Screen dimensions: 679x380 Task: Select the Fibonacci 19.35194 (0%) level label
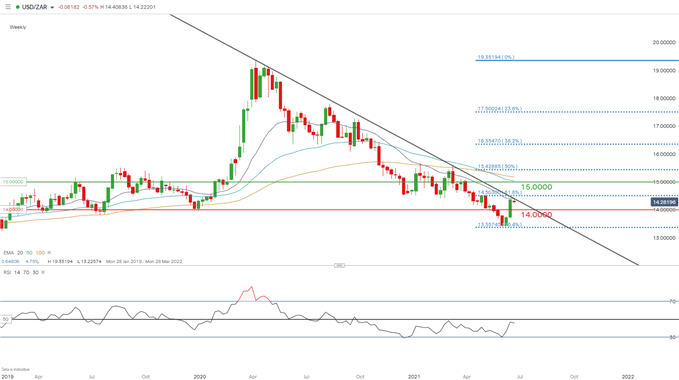pyautogui.click(x=496, y=57)
